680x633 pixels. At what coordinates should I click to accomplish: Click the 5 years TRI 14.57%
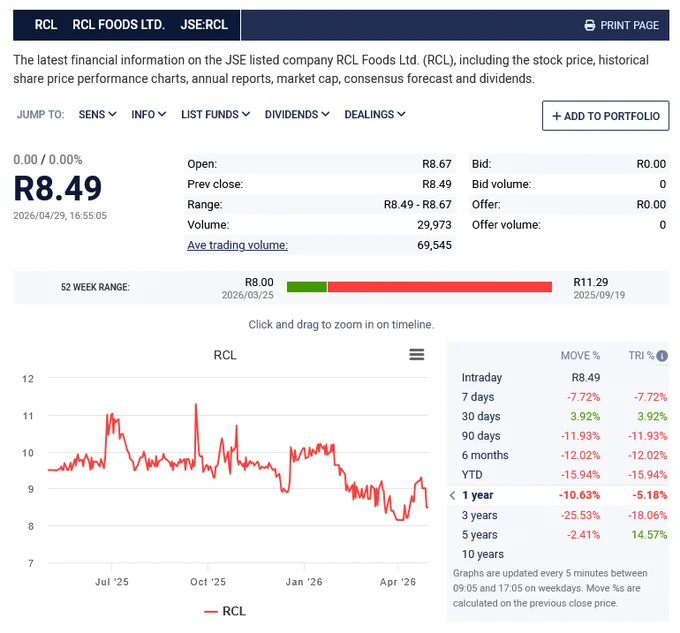[x=649, y=535]
